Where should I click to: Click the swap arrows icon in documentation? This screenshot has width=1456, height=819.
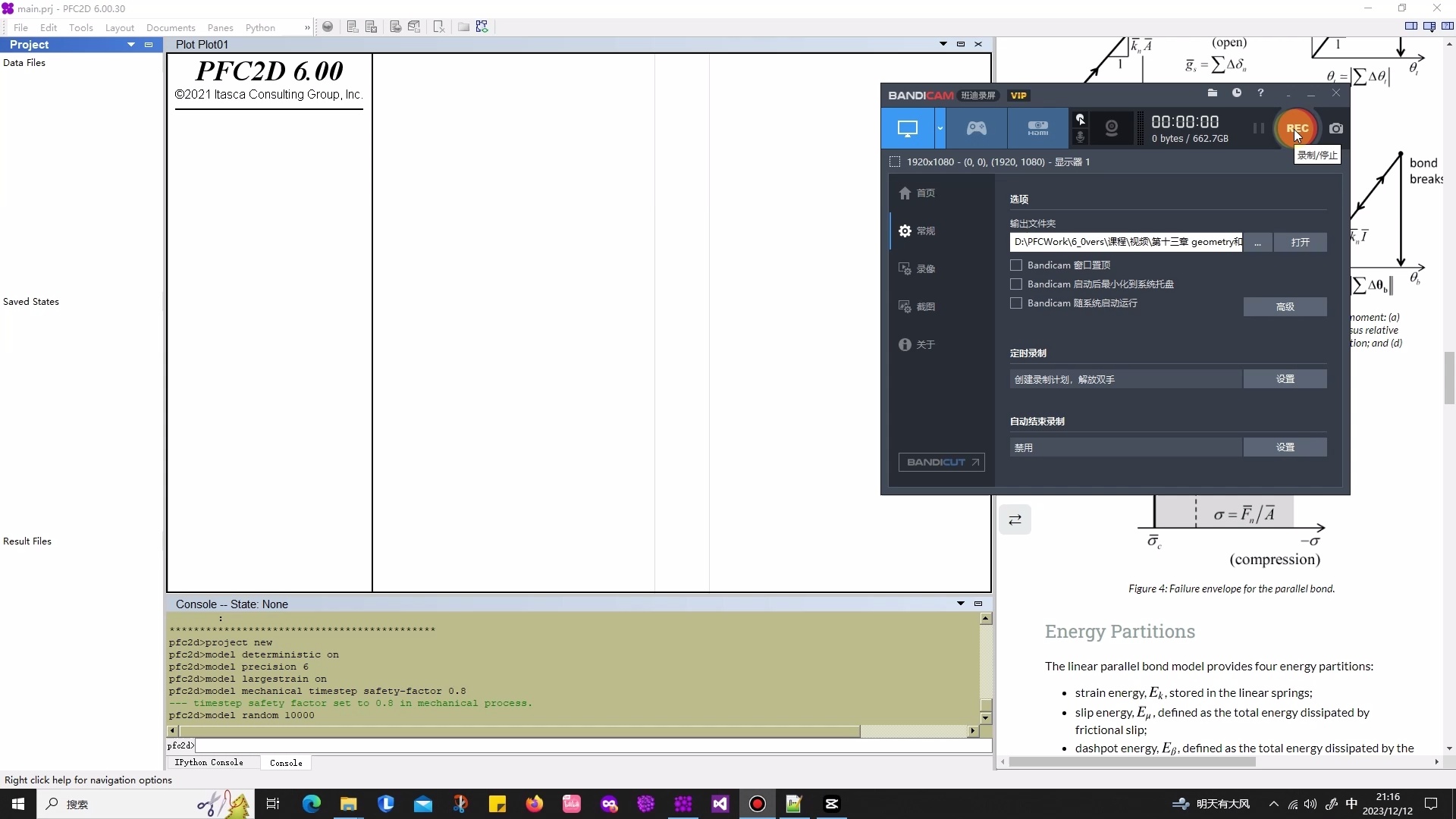(1015, 519)
